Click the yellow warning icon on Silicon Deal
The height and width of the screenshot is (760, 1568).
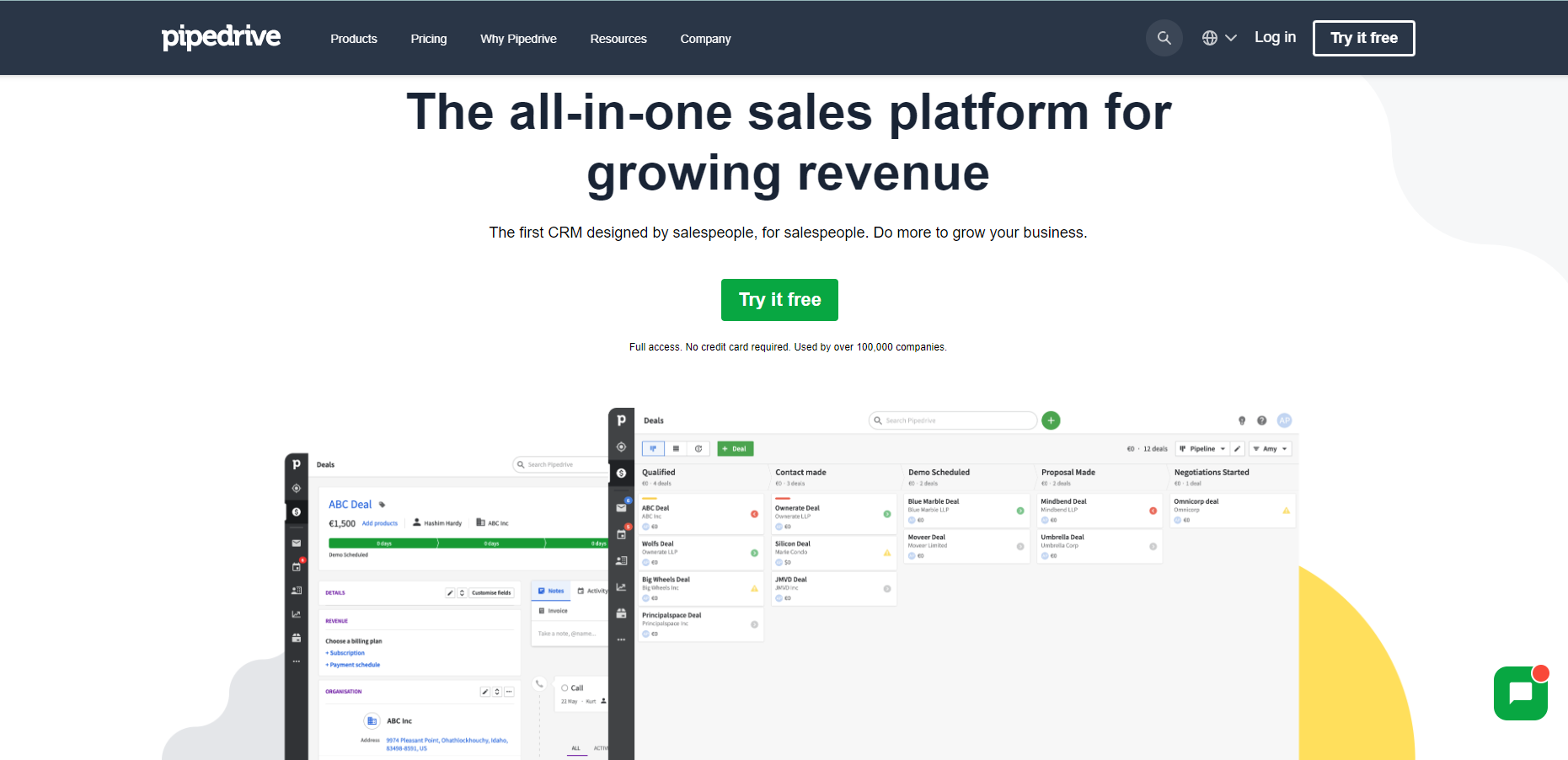pyautogui.click(x=887, y=553)
